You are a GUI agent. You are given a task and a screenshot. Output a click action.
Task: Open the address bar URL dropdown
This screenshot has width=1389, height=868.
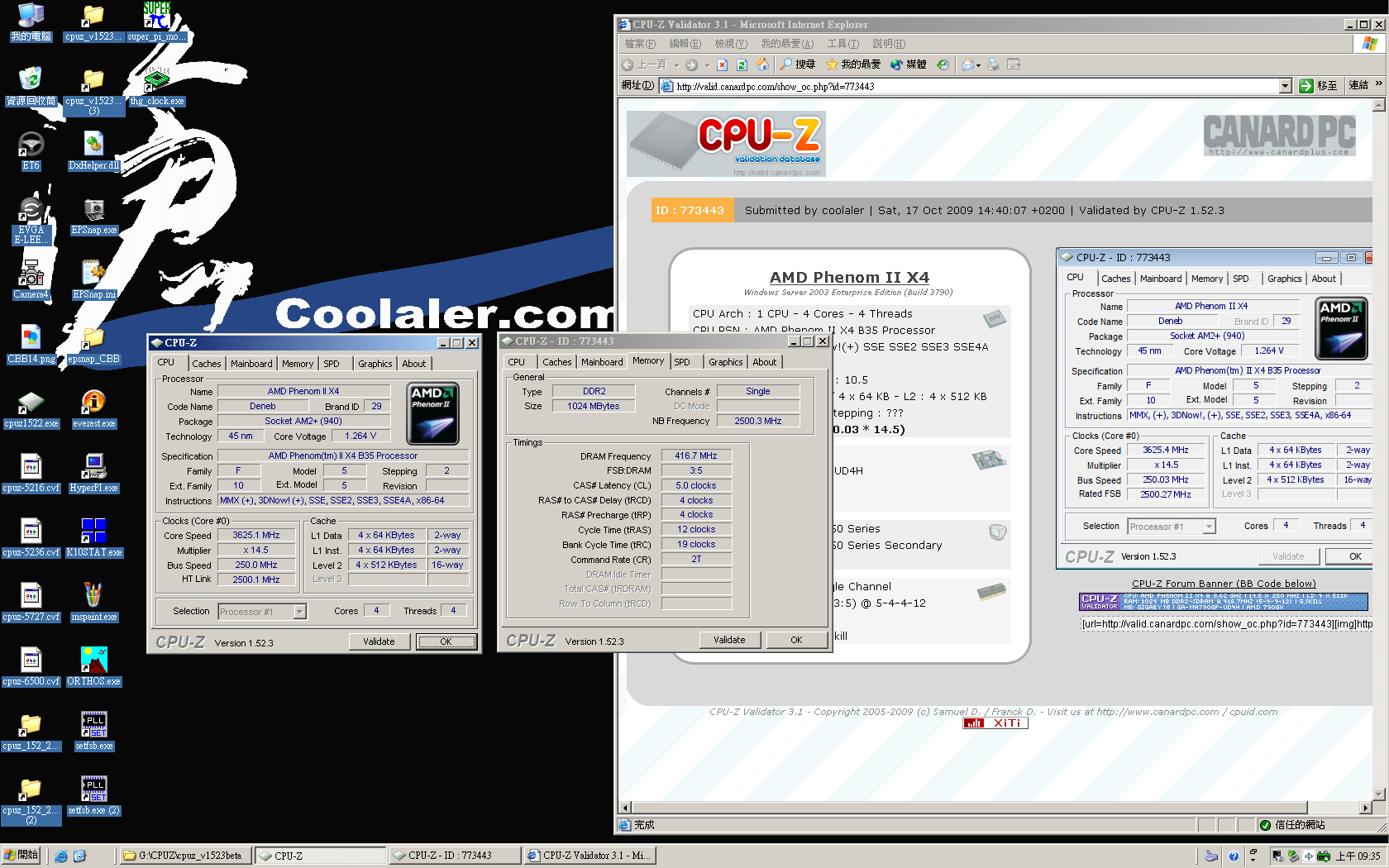pyautogui.click(x=1285, y=86)
